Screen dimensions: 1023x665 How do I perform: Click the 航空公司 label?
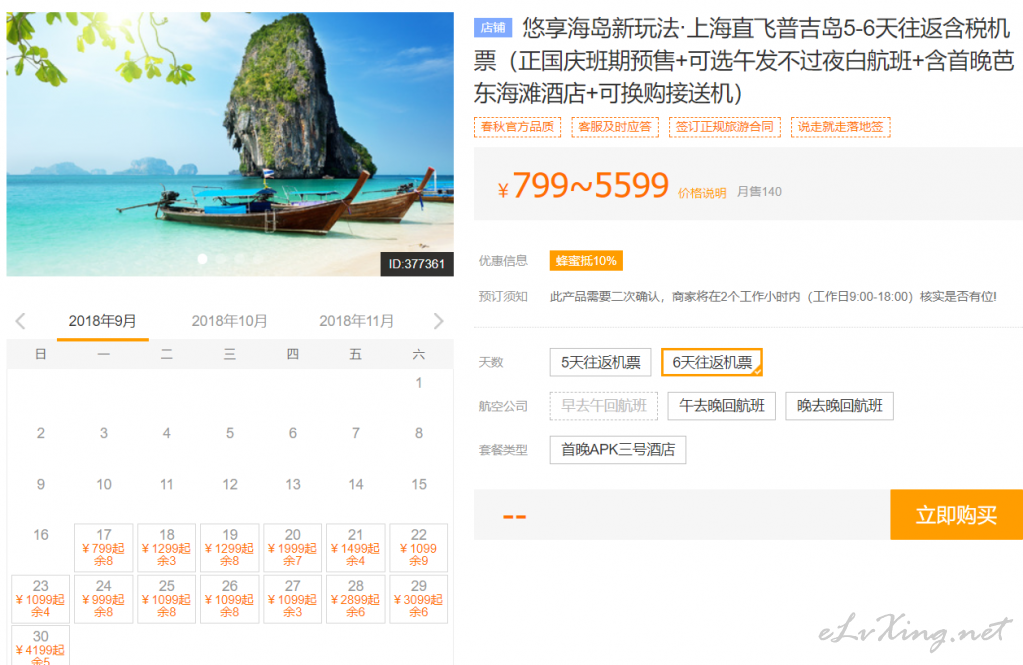503,406
